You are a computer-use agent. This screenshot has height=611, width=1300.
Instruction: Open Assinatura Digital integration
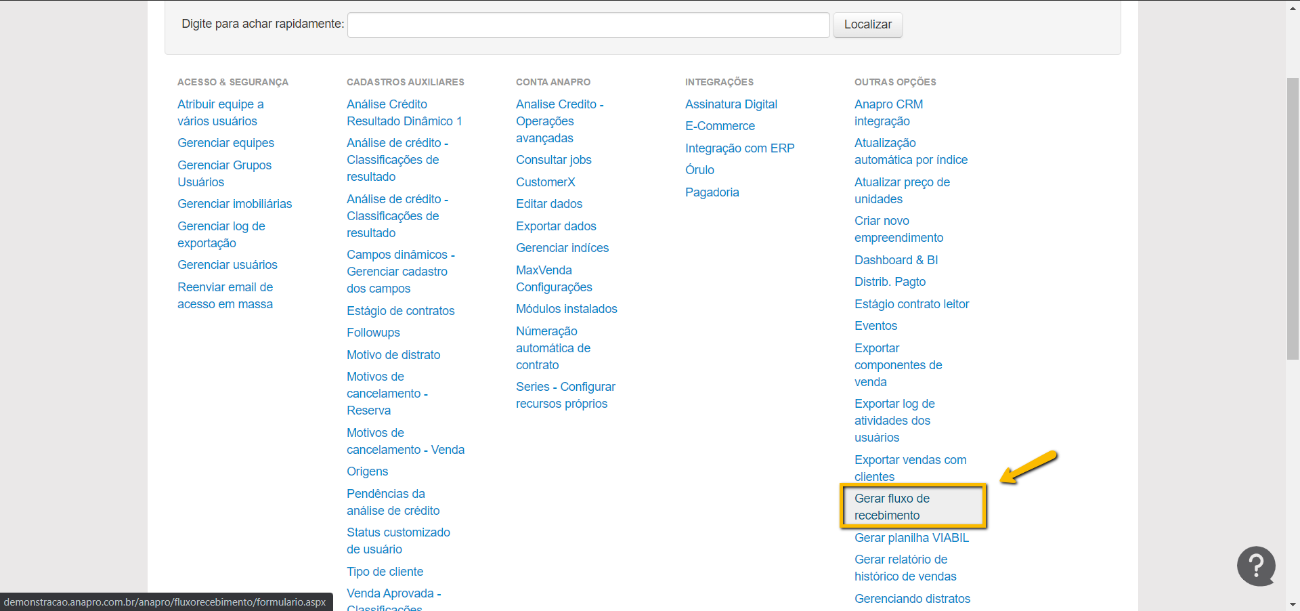(731, 104)
